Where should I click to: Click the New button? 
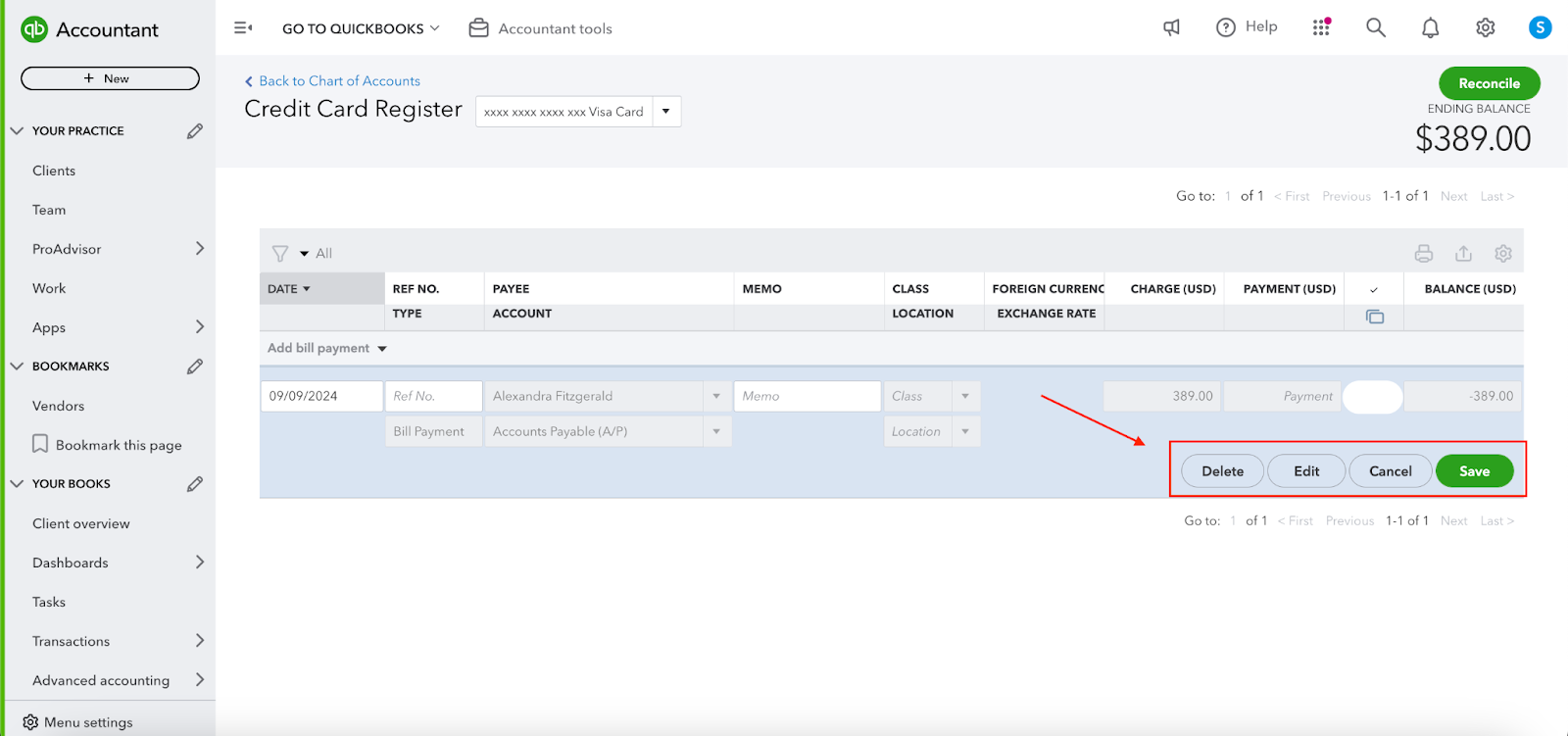[110, 78]
